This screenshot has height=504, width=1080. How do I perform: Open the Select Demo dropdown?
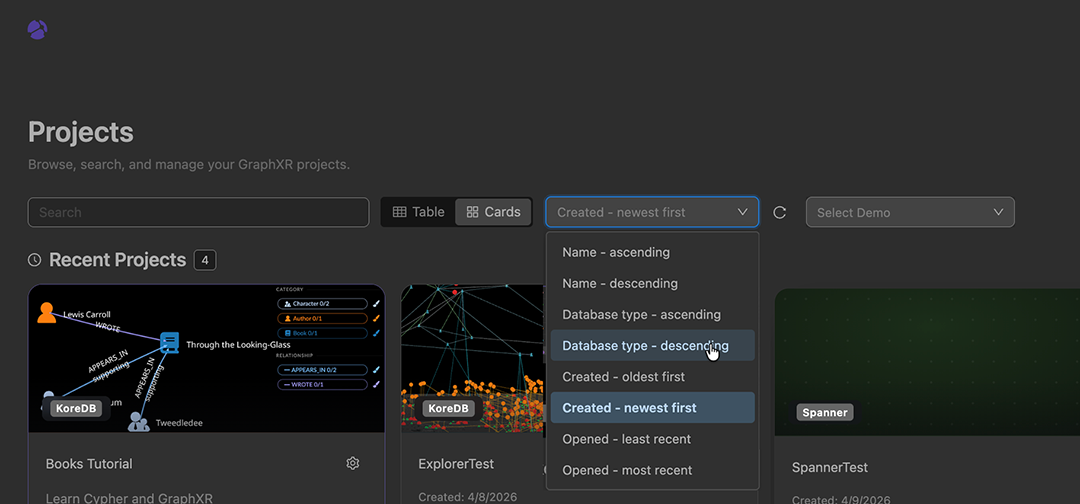(910, 212)
